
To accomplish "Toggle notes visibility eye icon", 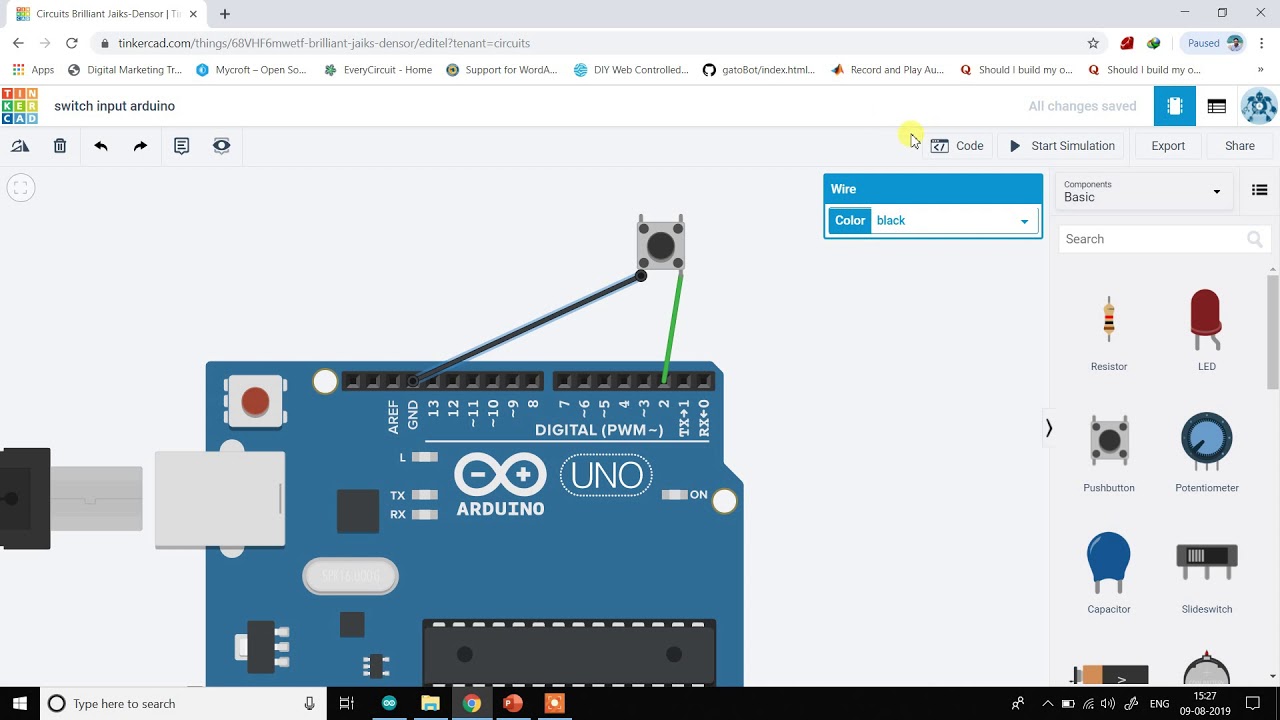I will tap(222, 146).
